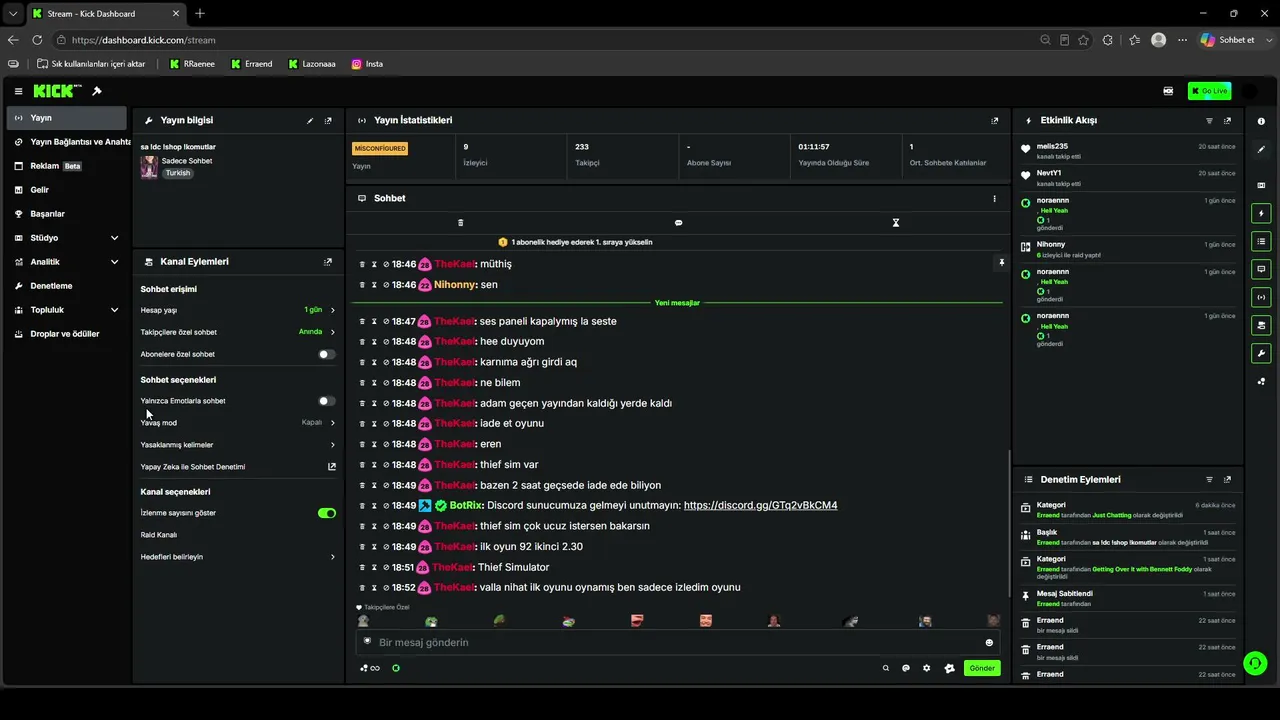Screen dimensions: 1280x720
Task: Pop out the Etkinlik Akışı panel
Action: point(1228,120)
